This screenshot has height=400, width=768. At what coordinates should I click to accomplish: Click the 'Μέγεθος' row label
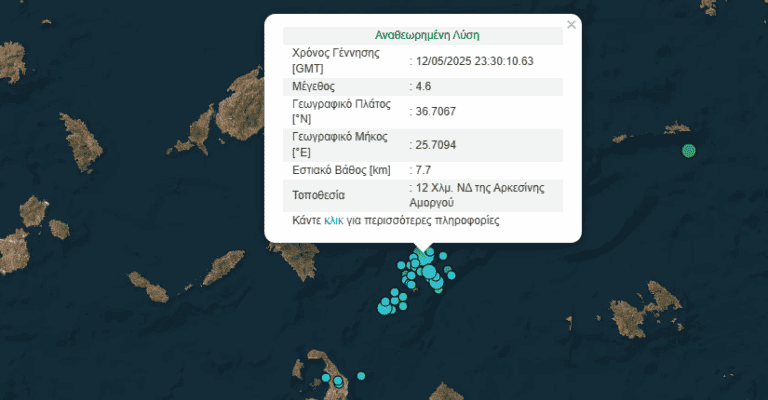[315, 88]
